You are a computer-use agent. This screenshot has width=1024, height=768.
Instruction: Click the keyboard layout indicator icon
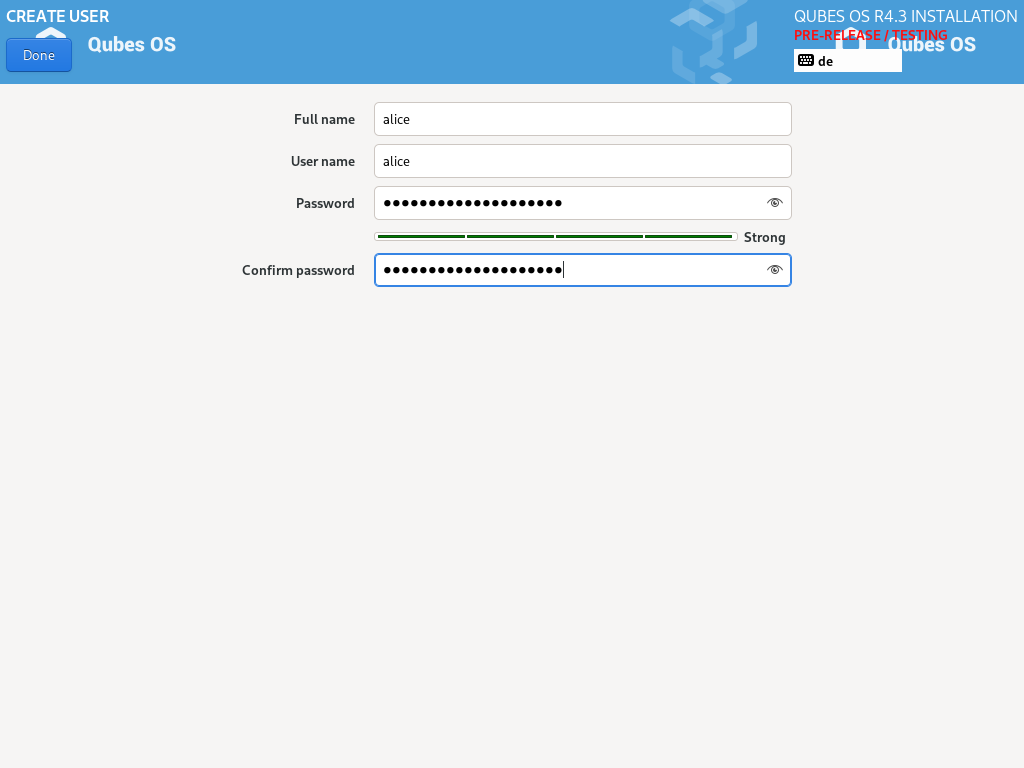point(809,61)
